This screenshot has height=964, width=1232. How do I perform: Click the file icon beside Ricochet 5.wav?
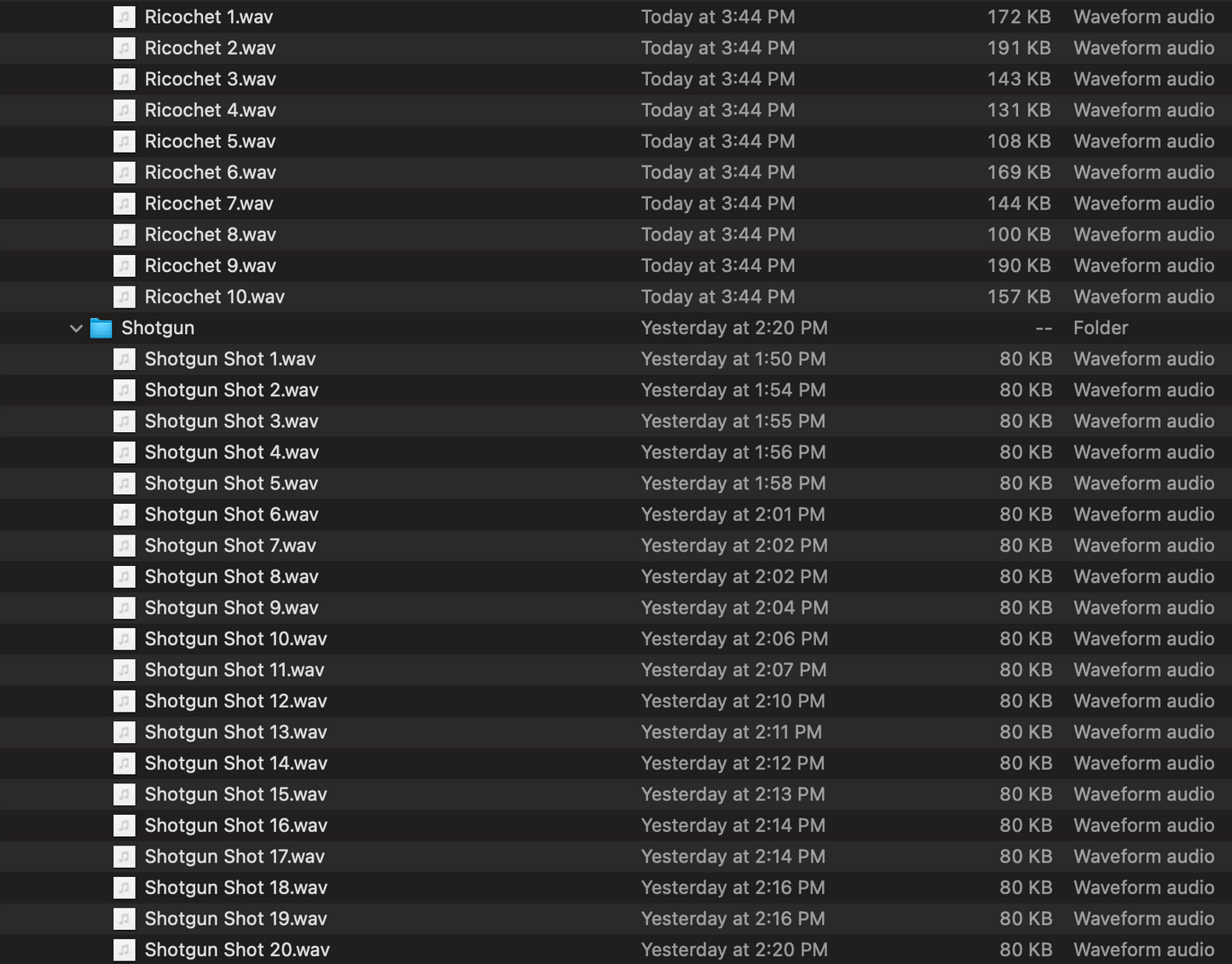coord(124,141)
